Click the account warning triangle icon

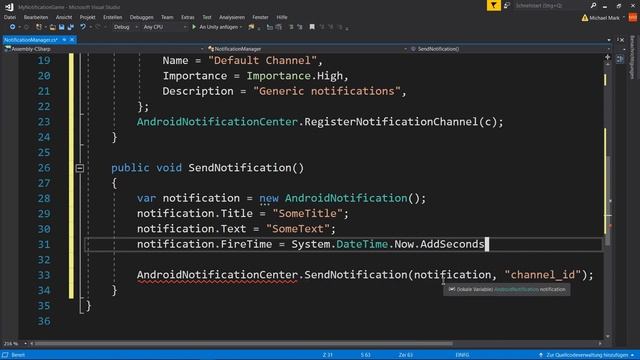tap(585, 18)
